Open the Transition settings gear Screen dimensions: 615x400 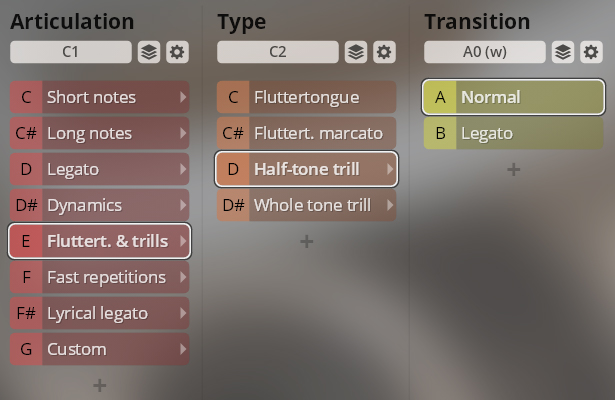(592, 52)
